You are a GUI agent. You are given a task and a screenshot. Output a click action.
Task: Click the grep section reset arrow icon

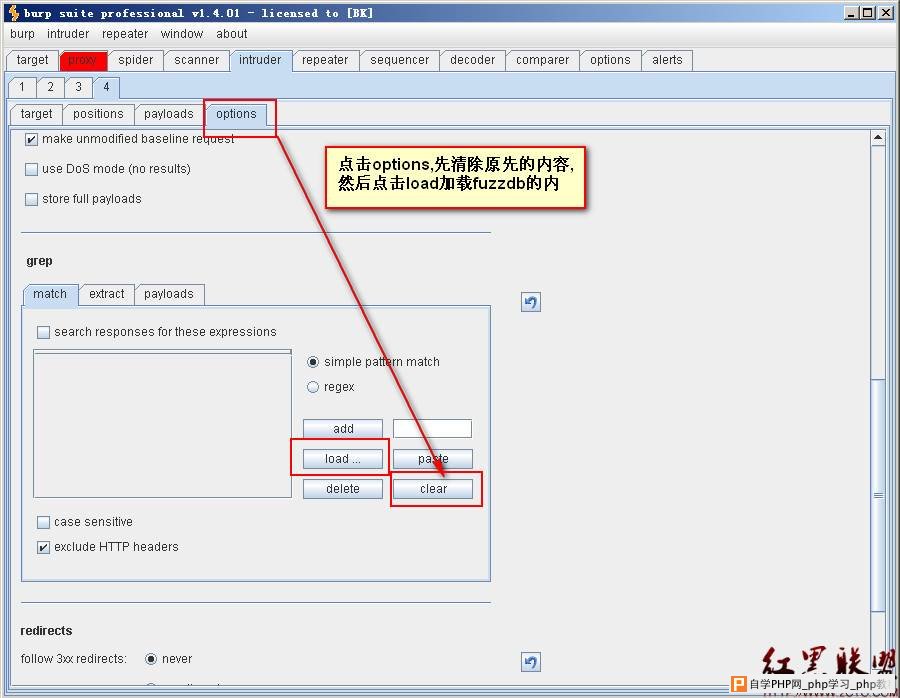click(530, 302)
